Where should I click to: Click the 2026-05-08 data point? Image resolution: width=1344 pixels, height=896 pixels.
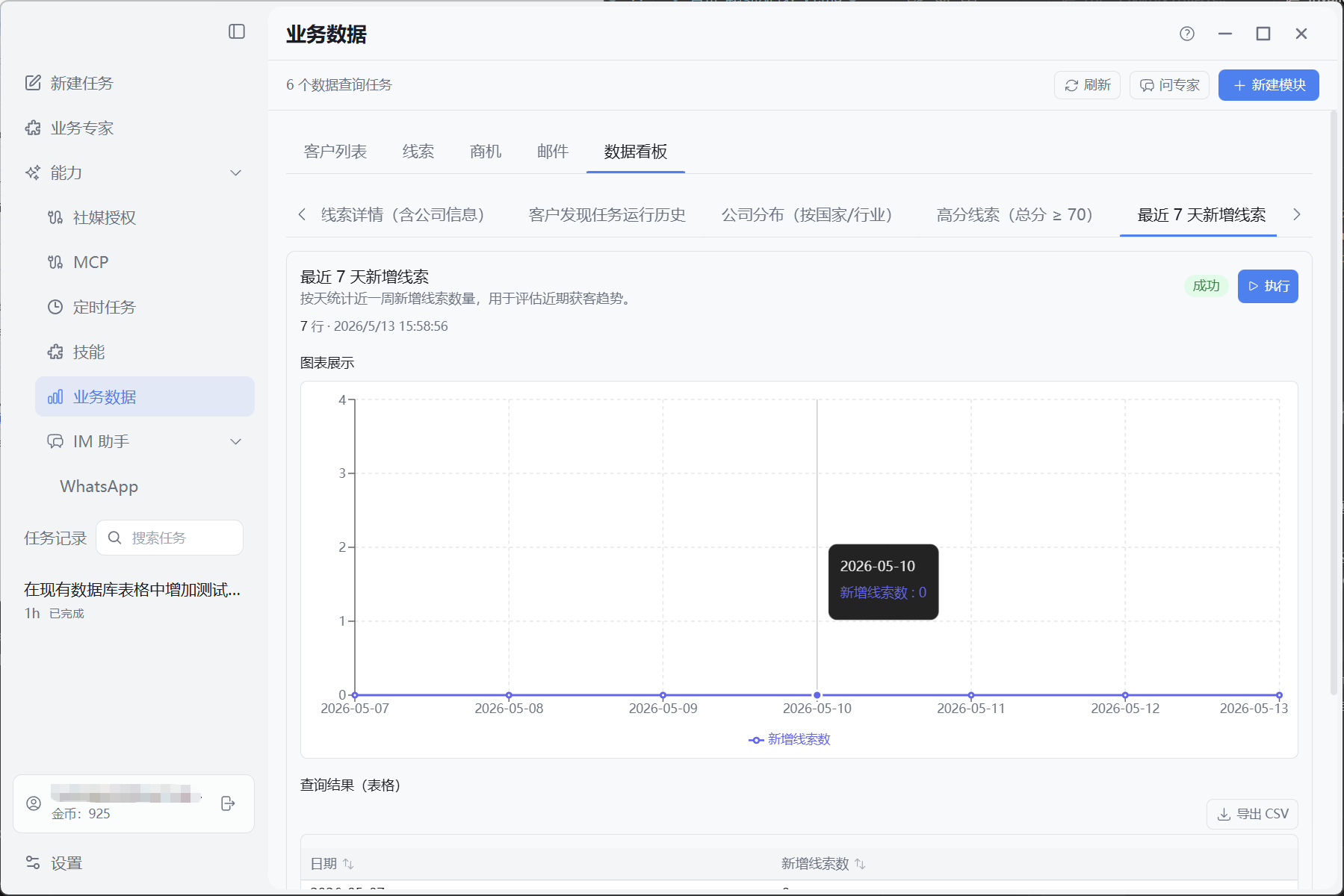[509, 695]
